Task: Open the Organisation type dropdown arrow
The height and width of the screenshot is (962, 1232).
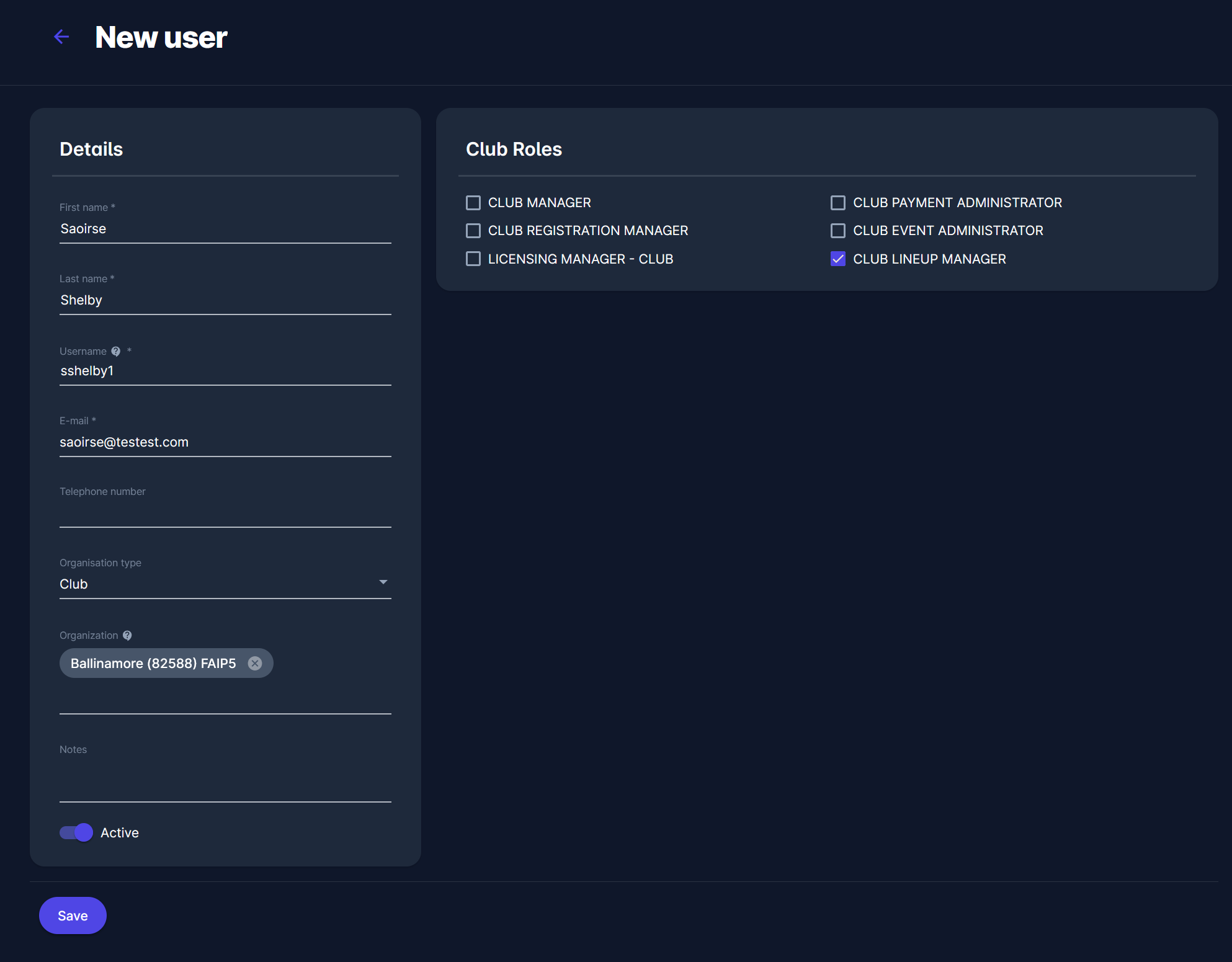Action: (x=383, y=582)
